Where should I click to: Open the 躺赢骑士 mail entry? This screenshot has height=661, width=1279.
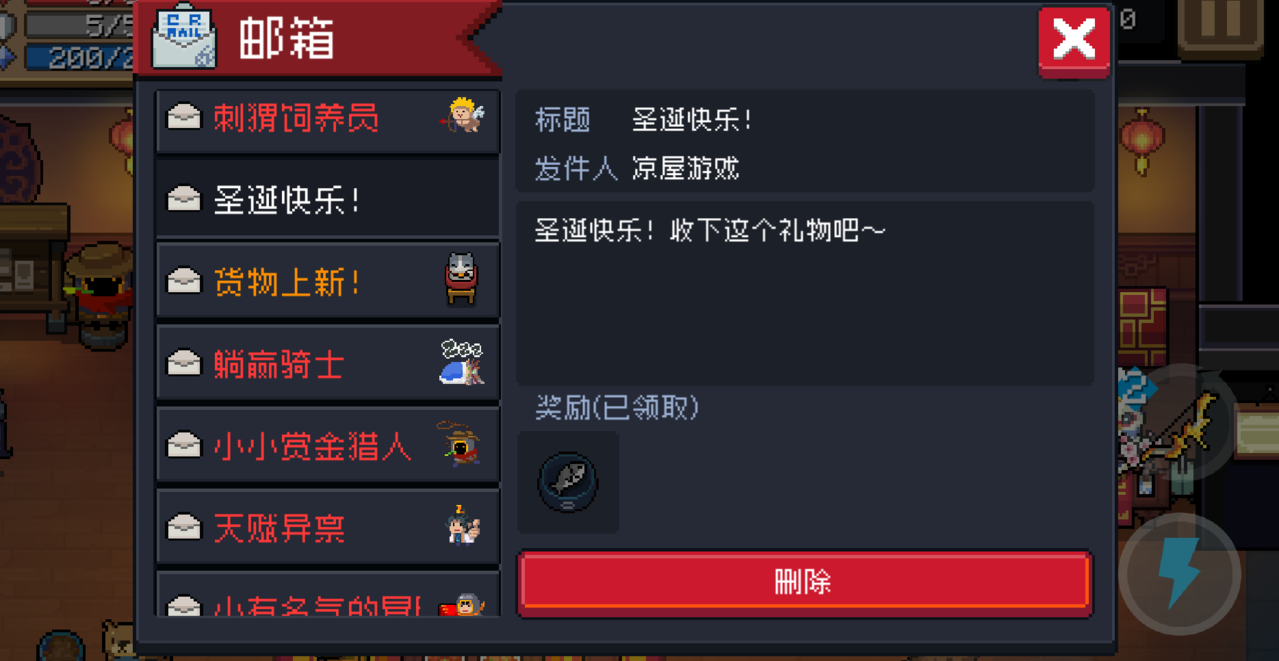[x=328, y=363]
